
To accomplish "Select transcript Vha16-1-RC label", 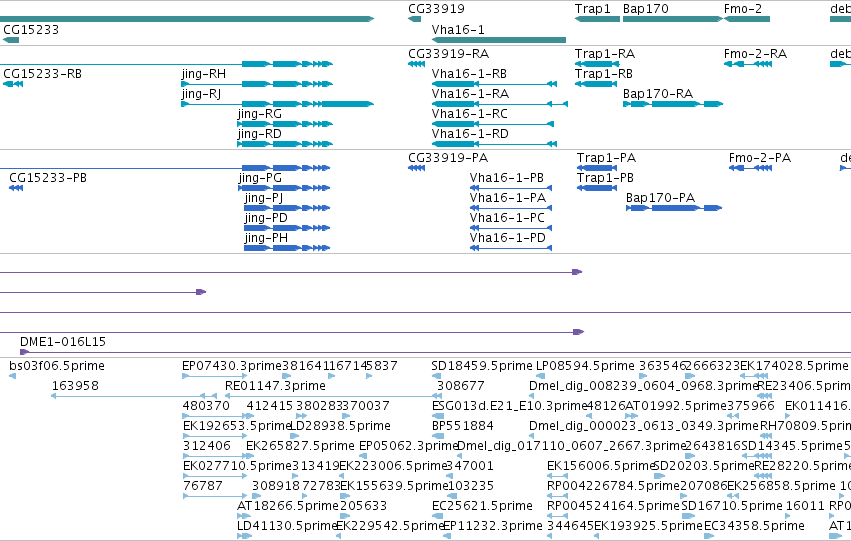I will point(469,114).
